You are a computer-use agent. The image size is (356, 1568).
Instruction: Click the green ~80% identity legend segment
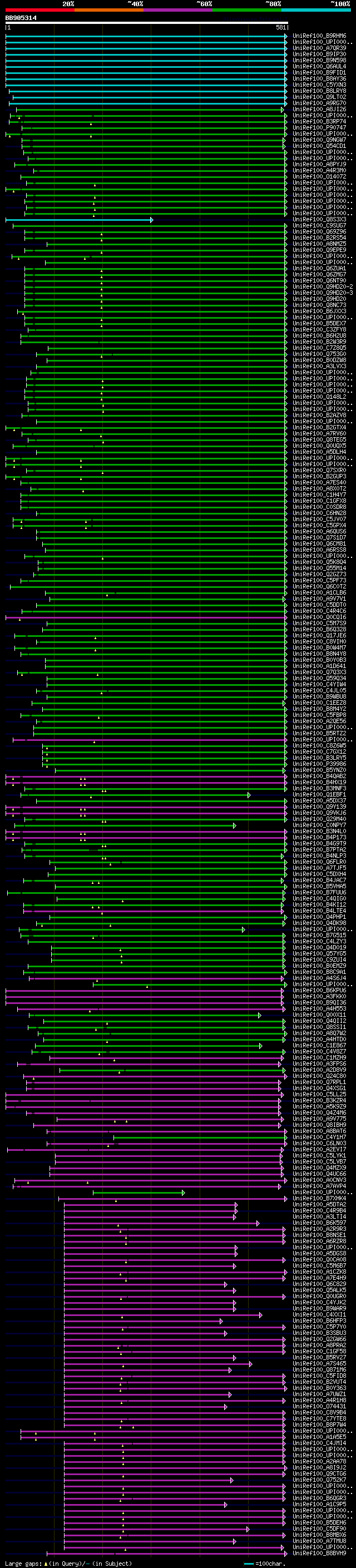[247, 11]
